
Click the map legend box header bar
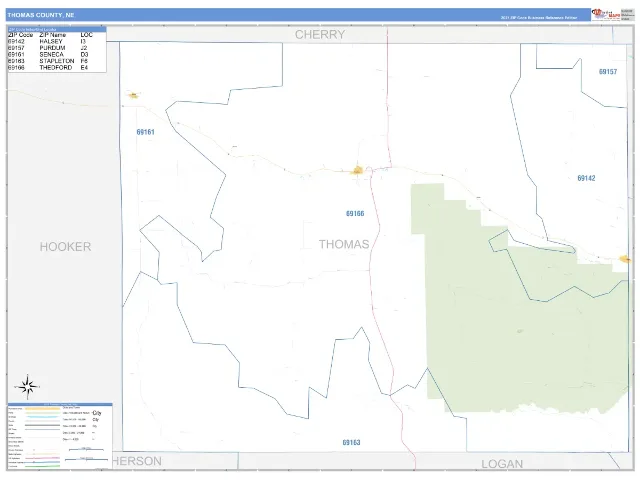(60, 404)
